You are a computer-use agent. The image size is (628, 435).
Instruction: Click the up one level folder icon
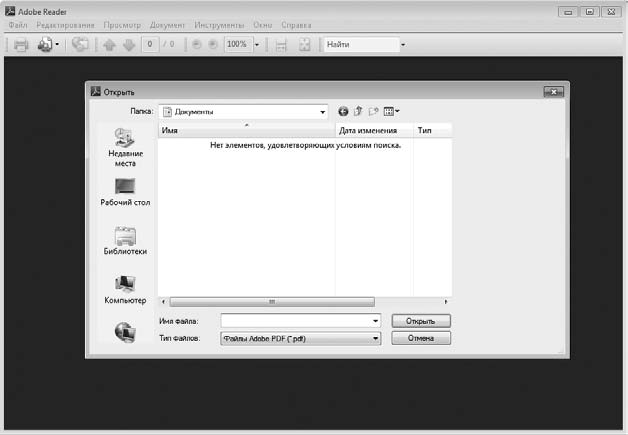[x=358, y=111]
